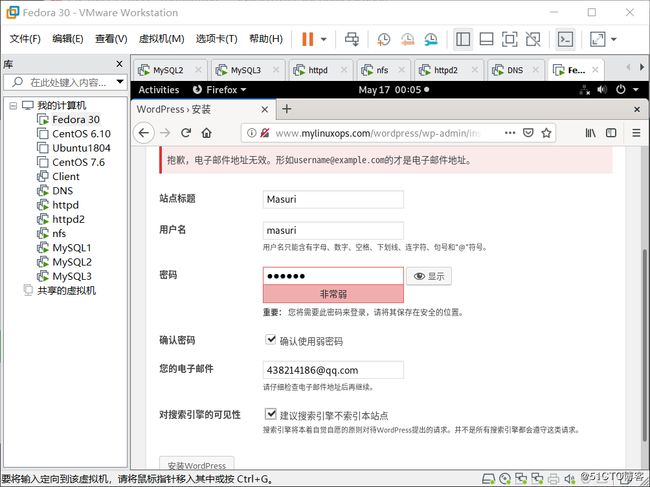Switch to the MySQL2 VM tab
Image resolution: width=650 pixels, height=487 pixels.
click(170, 70)
